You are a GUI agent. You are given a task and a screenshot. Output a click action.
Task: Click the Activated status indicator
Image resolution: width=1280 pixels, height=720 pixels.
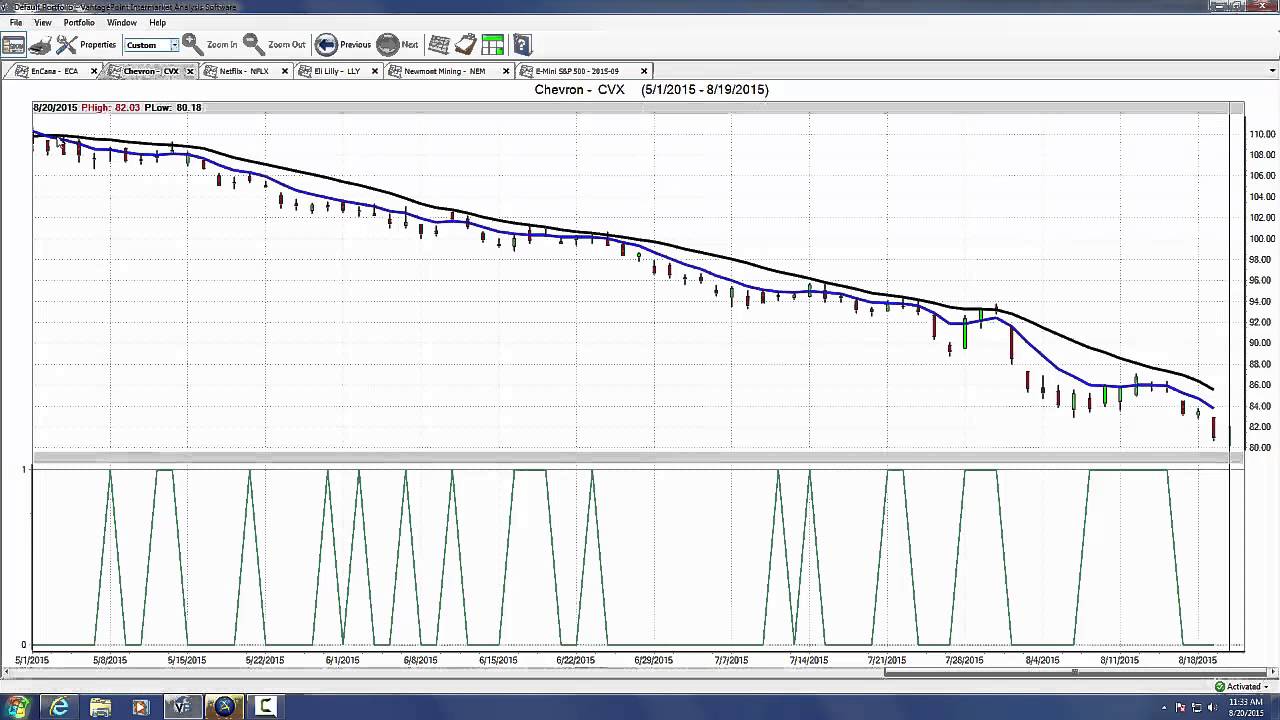pos(1243,686)
